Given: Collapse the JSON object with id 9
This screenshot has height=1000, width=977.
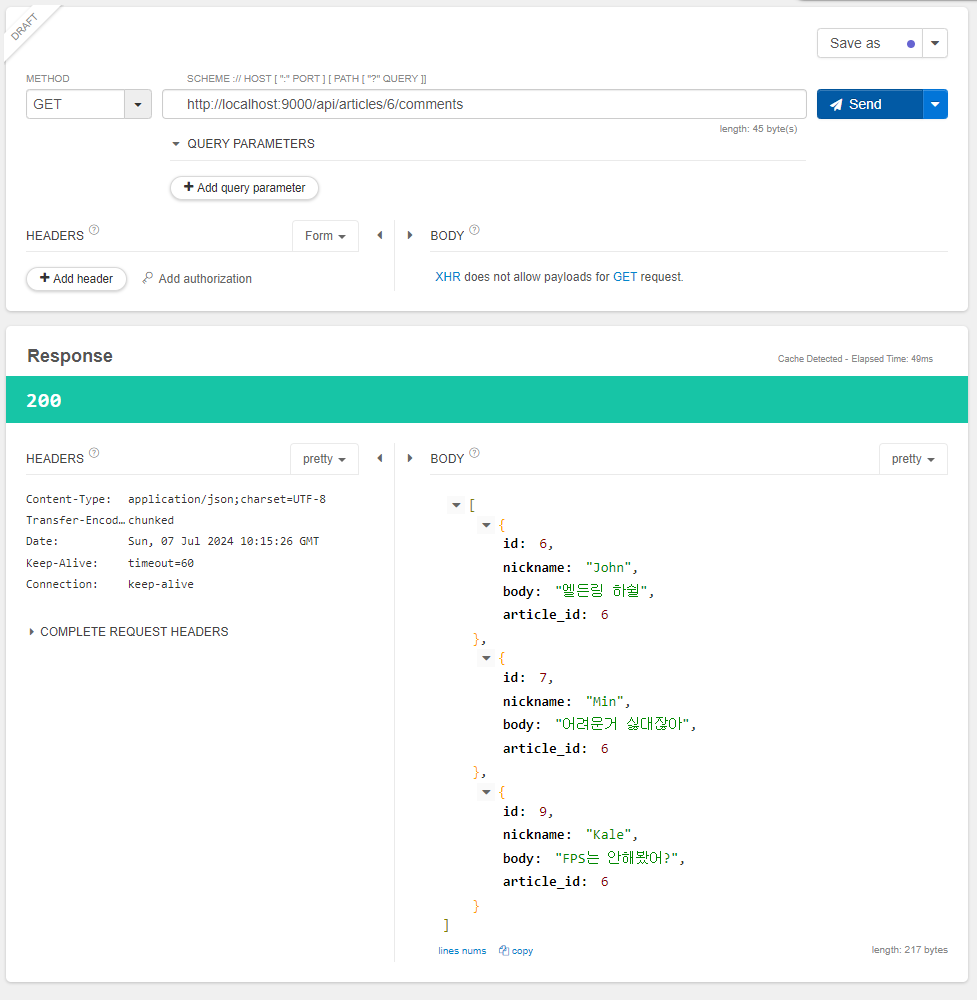Looking at the screenshot, I should click(486, 792).
